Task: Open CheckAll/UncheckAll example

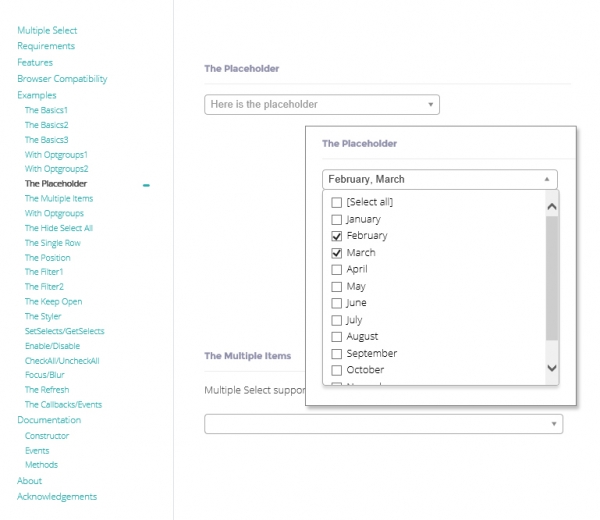Action: 62,361
